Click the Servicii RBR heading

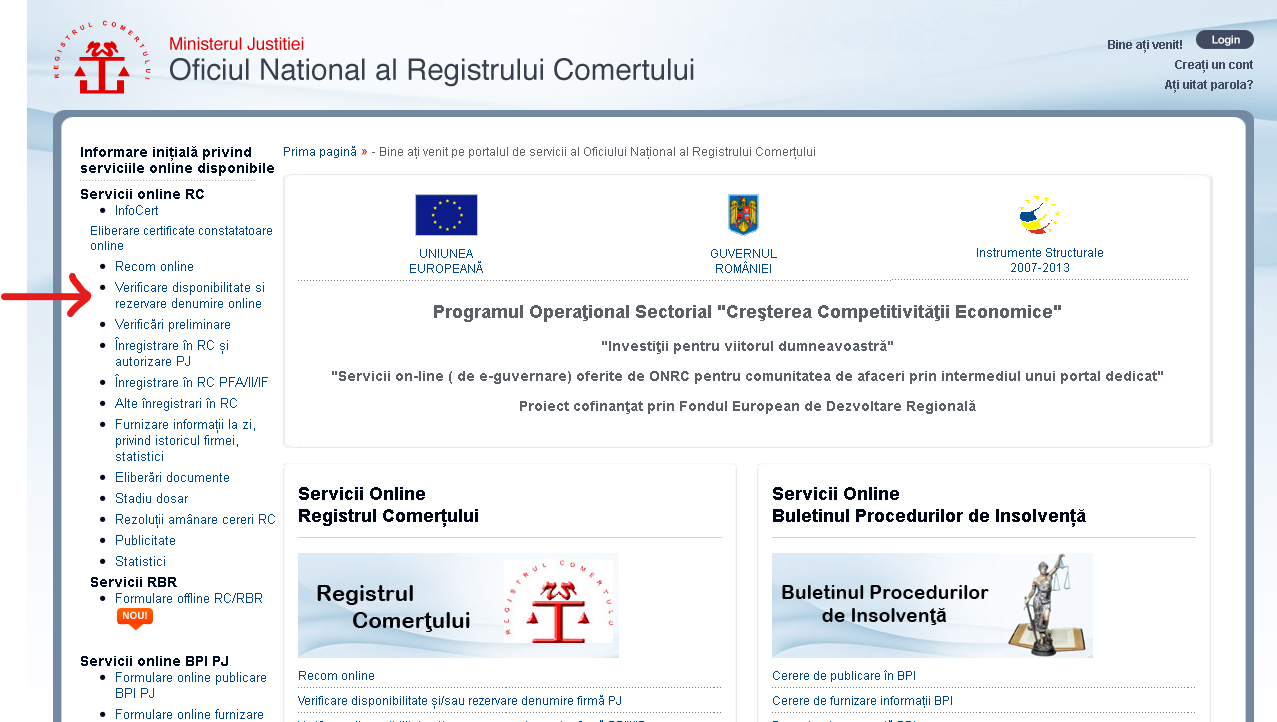tap(134, 582)
